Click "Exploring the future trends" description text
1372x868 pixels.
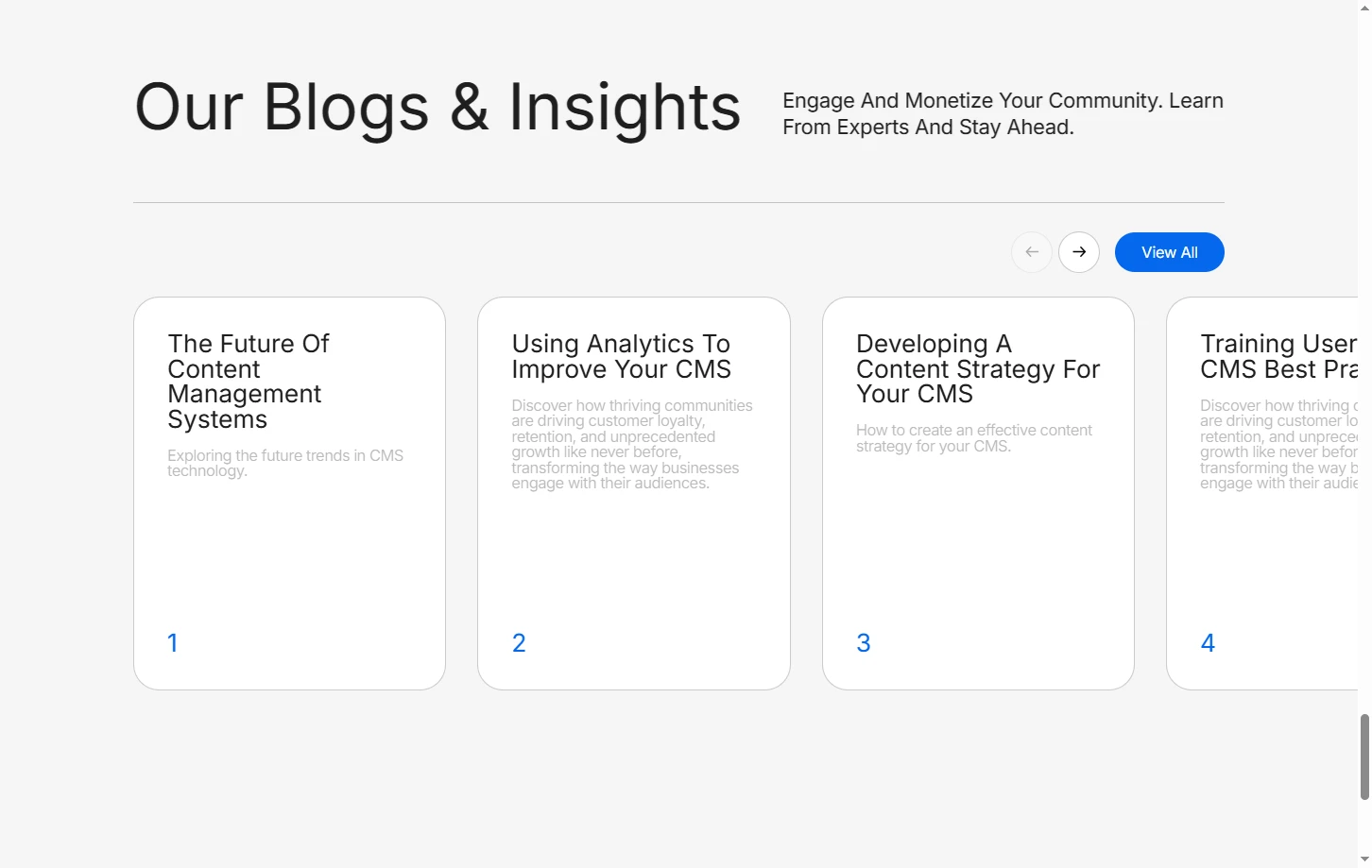pyautogui.click(x=284, y=463)
